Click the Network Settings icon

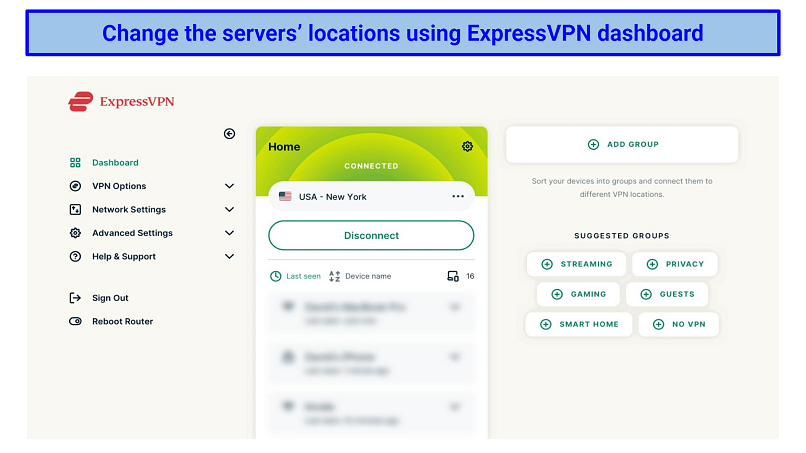click(75, 209)
